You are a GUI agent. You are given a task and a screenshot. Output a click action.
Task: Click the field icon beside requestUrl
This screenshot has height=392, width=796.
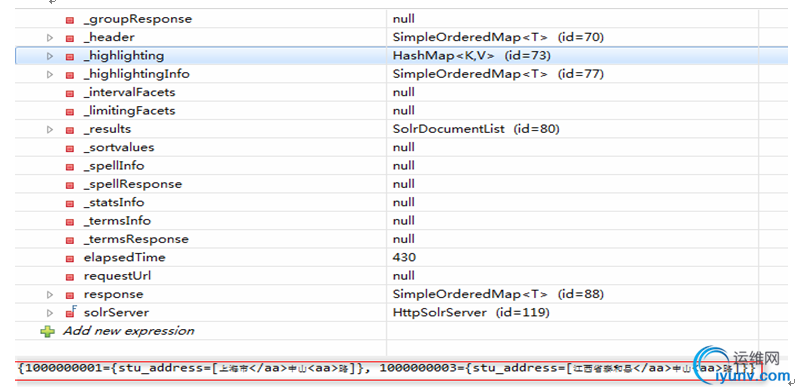click(x=70, y=276)
